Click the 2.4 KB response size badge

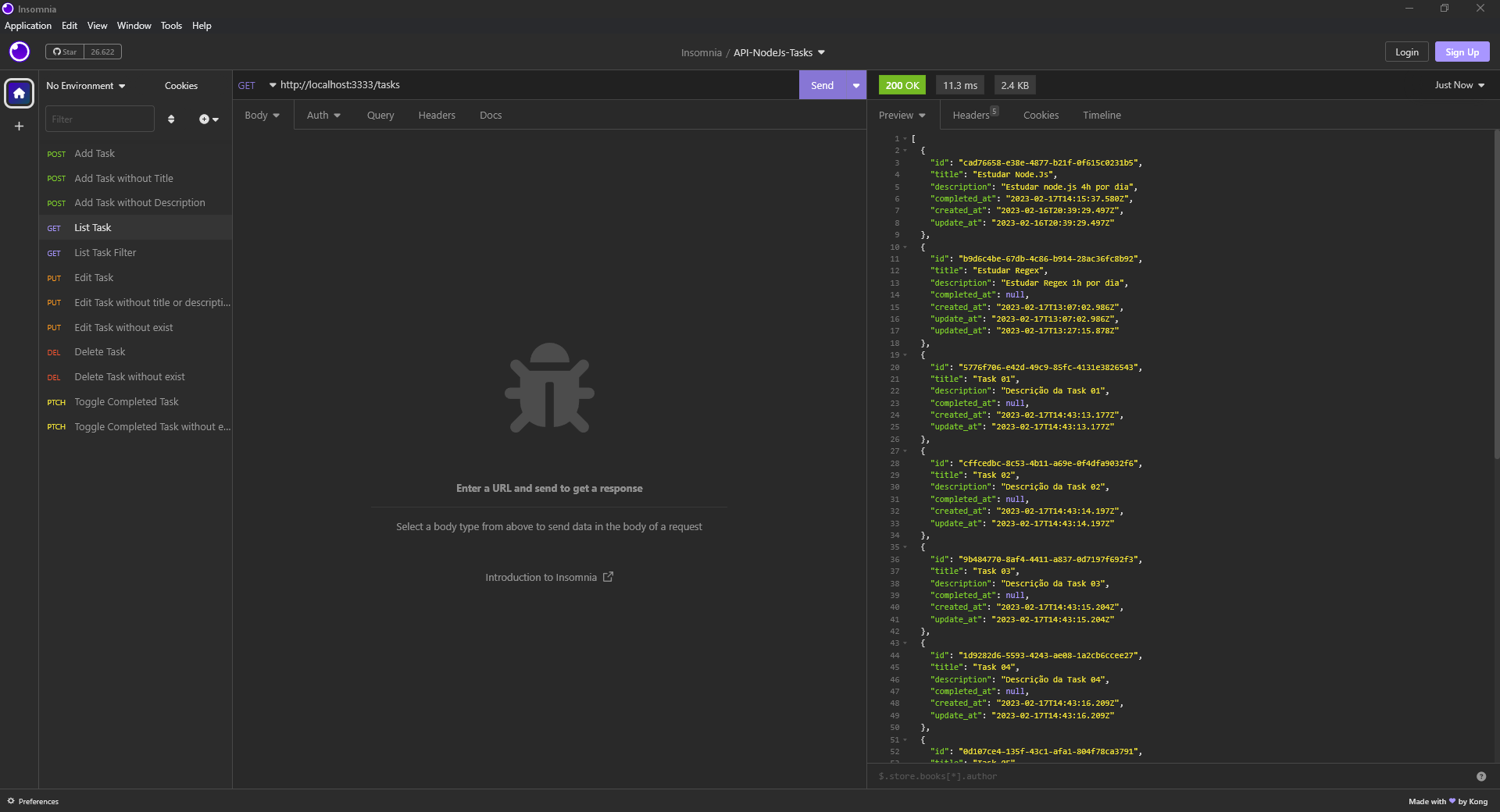click(x=1015, y=85)
